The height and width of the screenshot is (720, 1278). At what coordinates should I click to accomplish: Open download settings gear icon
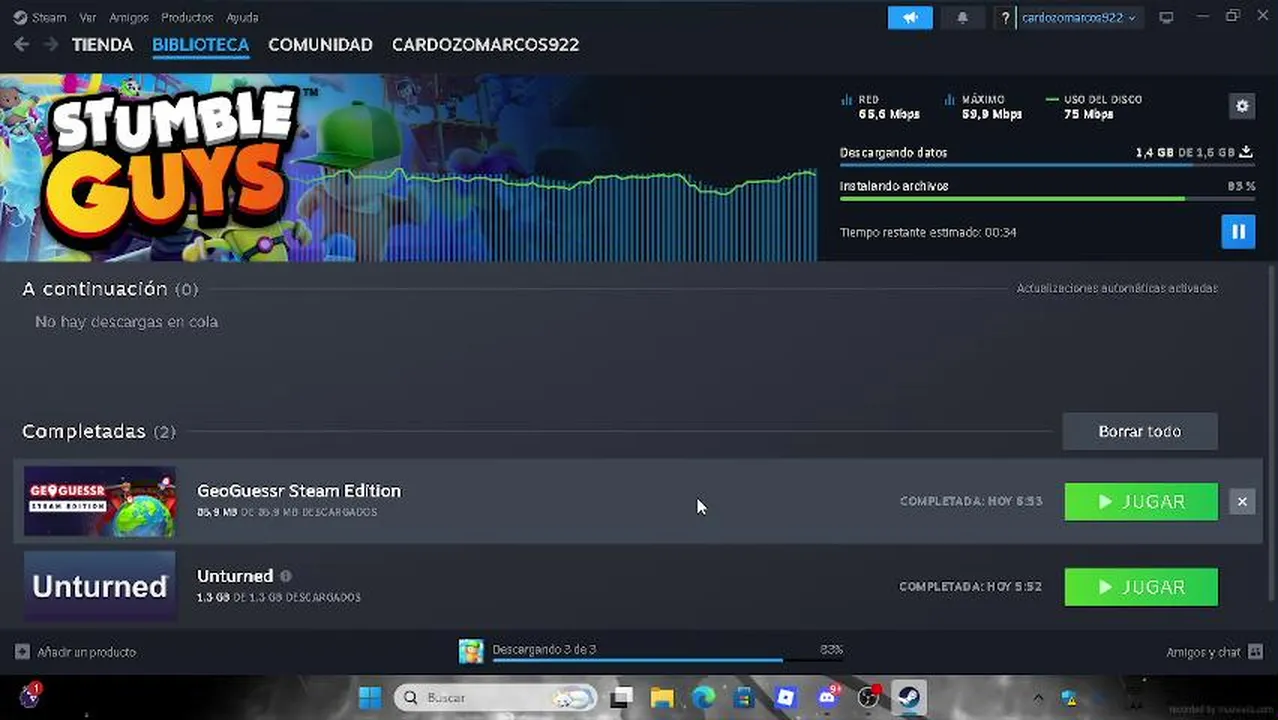pos(1242,106)
